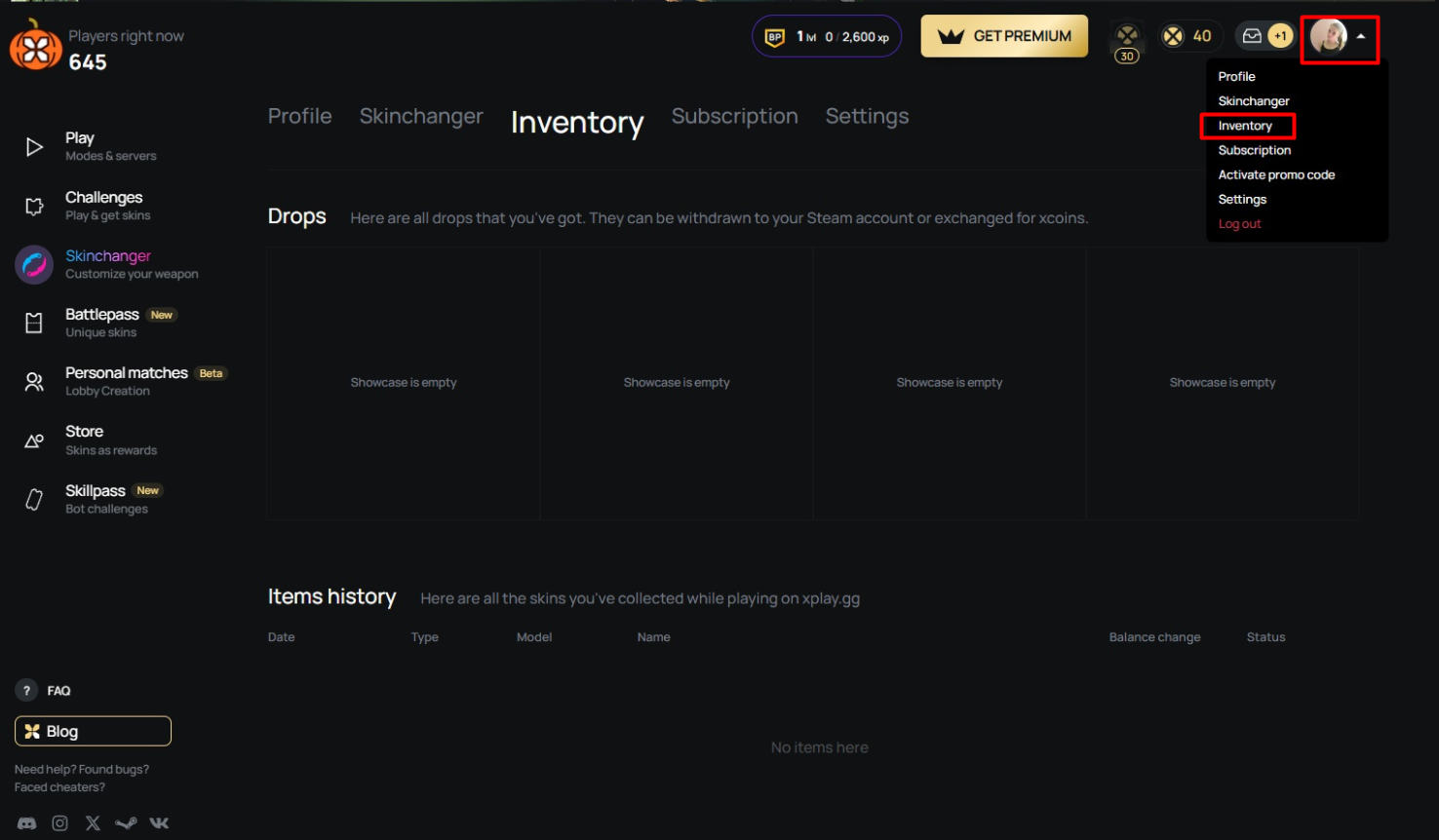Choose Skinchanger in account dropdown menu
This screenshot has height=840, width=1439.
tap(1254, 101)
